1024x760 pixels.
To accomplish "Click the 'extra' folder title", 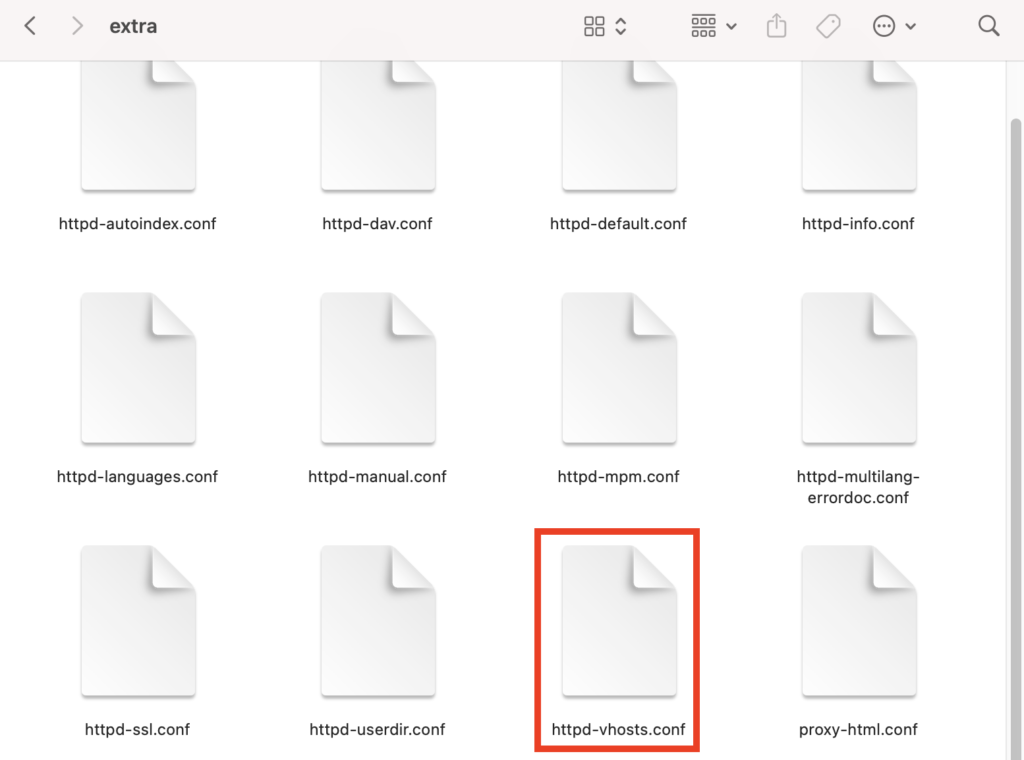I will pyautogui.click(x=133, y=27).
